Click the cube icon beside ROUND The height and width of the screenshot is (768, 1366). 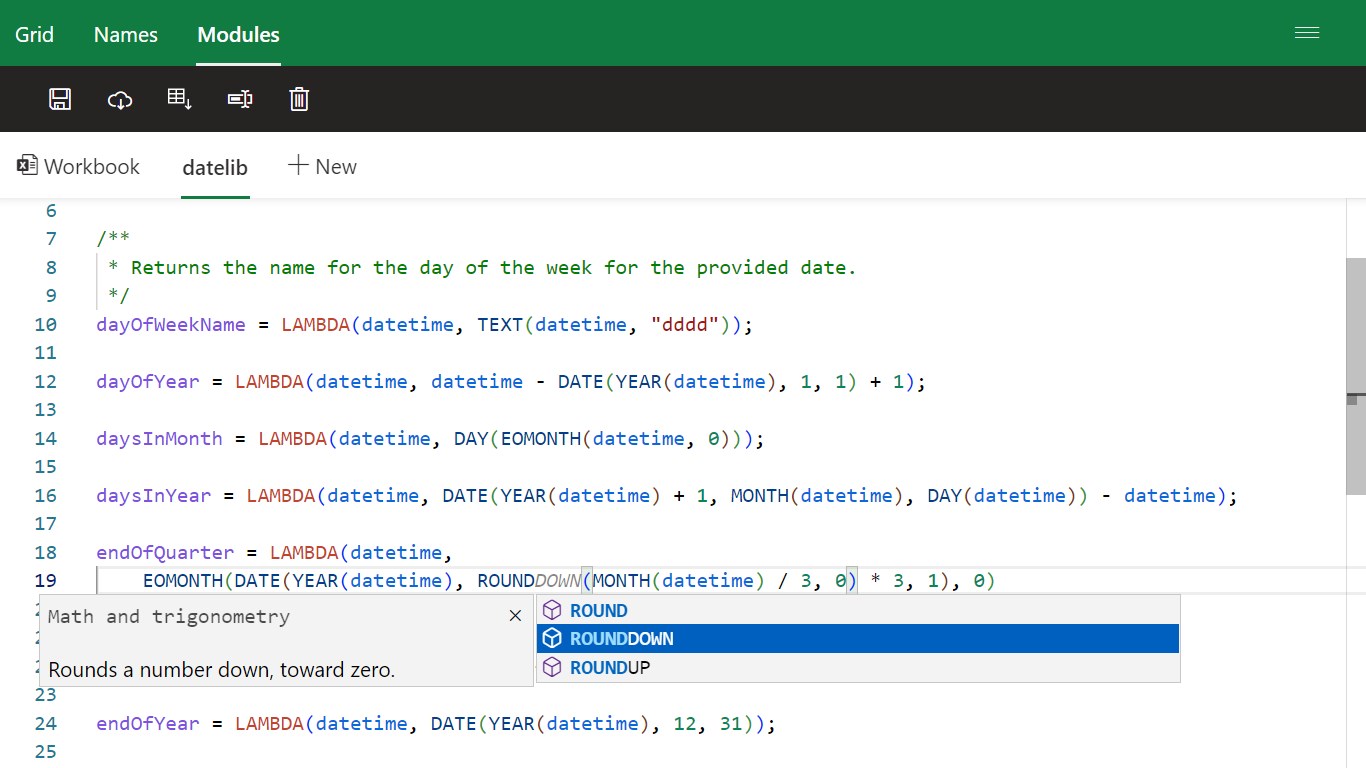(x=552, y=610)
